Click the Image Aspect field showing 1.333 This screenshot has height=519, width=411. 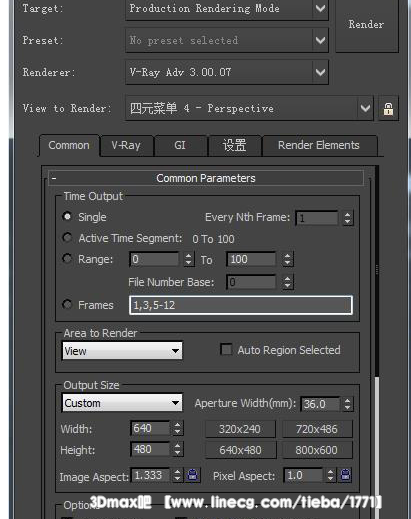(x=151, y=475)
